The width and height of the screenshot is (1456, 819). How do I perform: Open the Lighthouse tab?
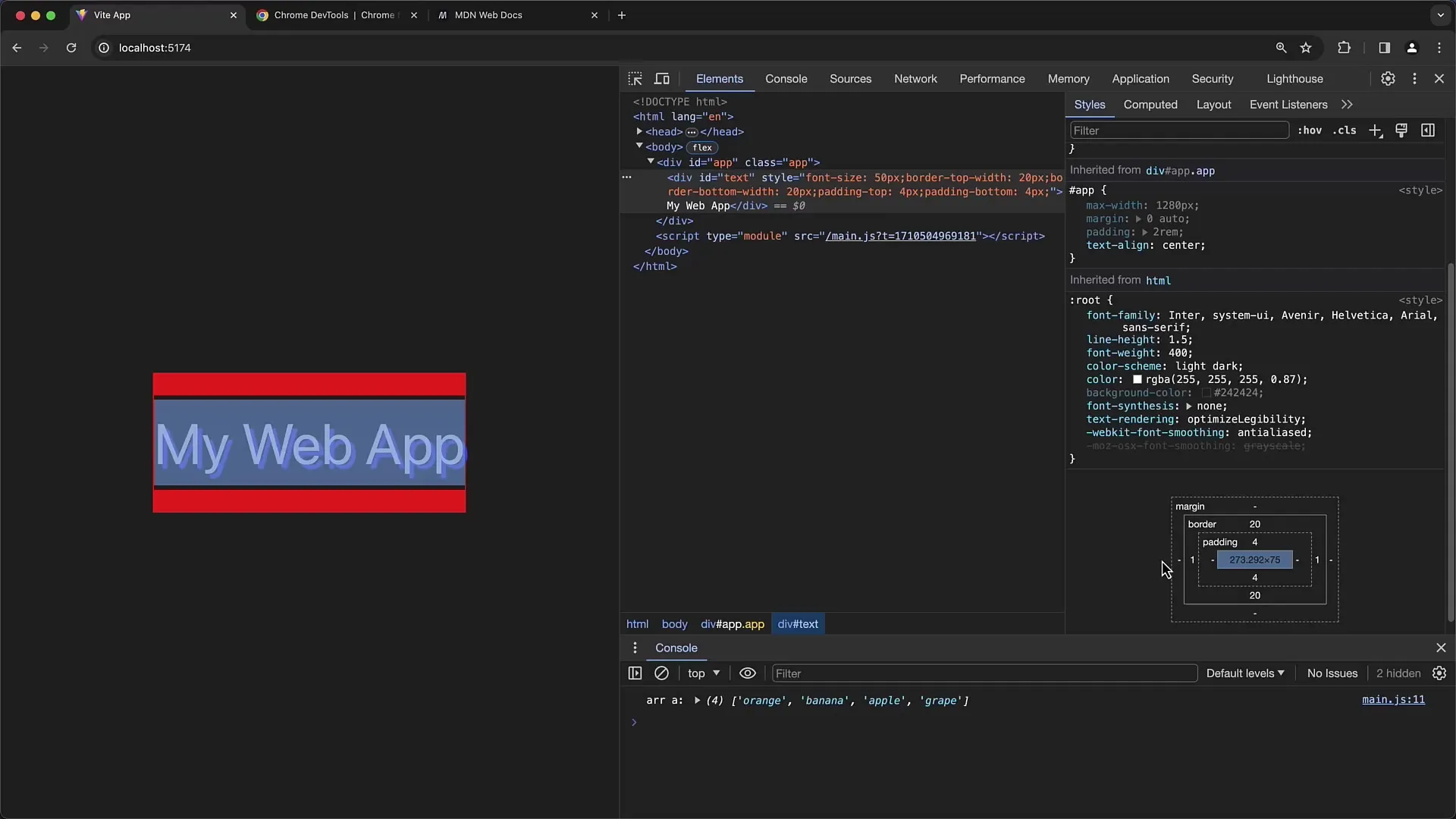[x=1294, y=79]
